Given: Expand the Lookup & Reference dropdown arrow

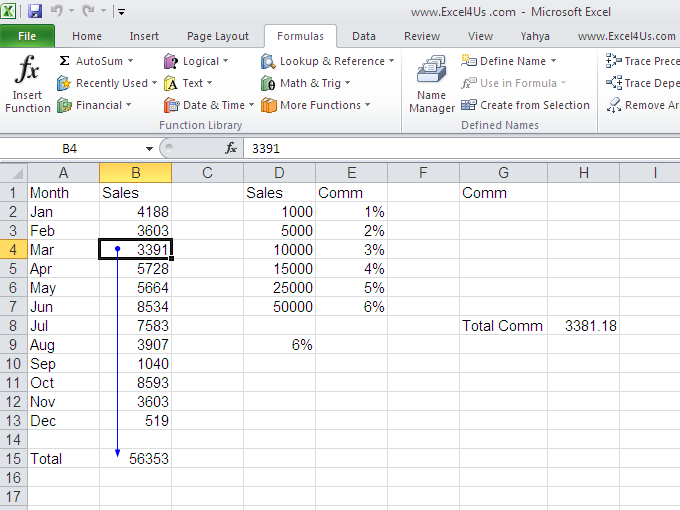Looking at the screenshot, I should pos(391,61).
